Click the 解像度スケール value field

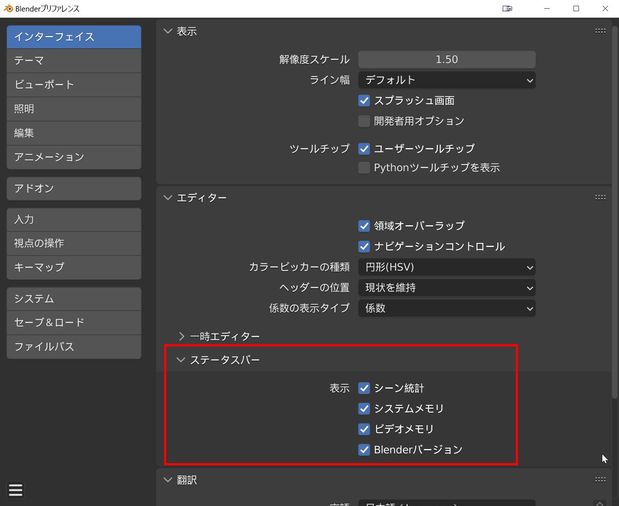447,60
